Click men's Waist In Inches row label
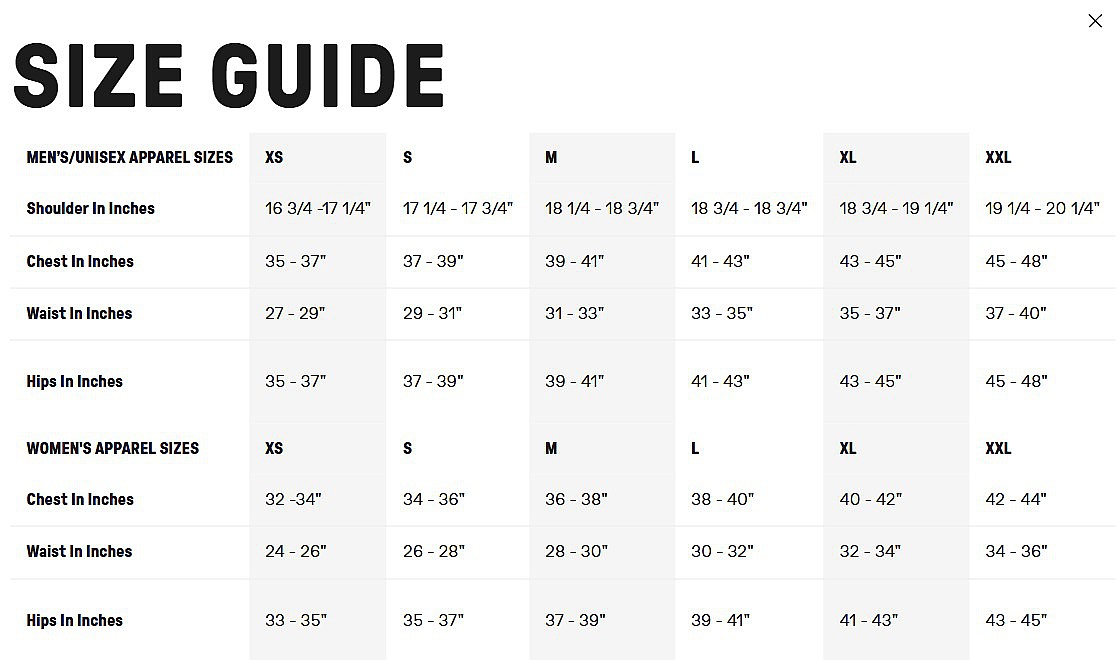The height and width of the screenshot is (660, 1118). click(79, 313)
